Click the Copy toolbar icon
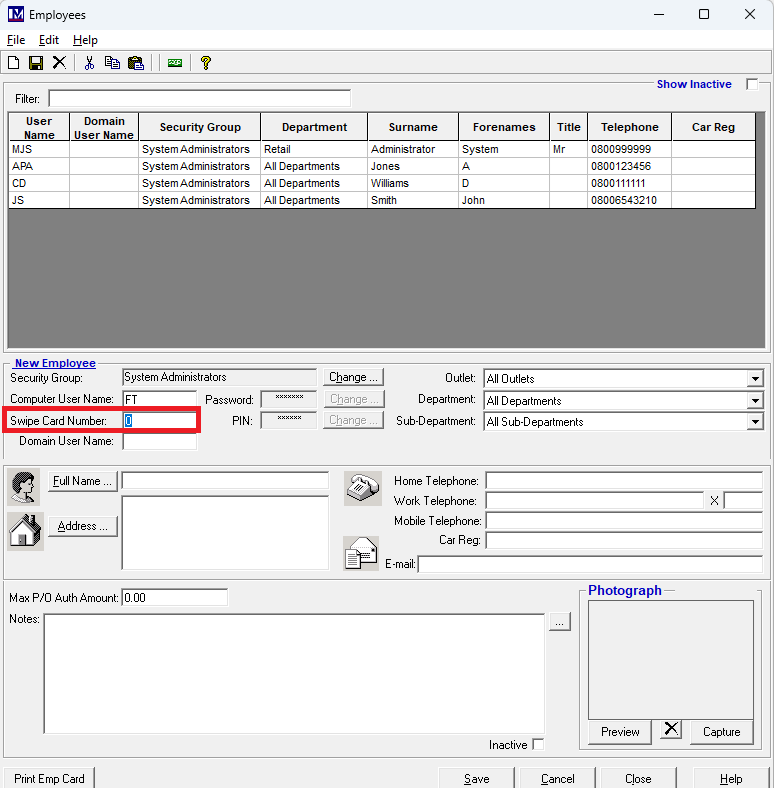 point(112,62)
